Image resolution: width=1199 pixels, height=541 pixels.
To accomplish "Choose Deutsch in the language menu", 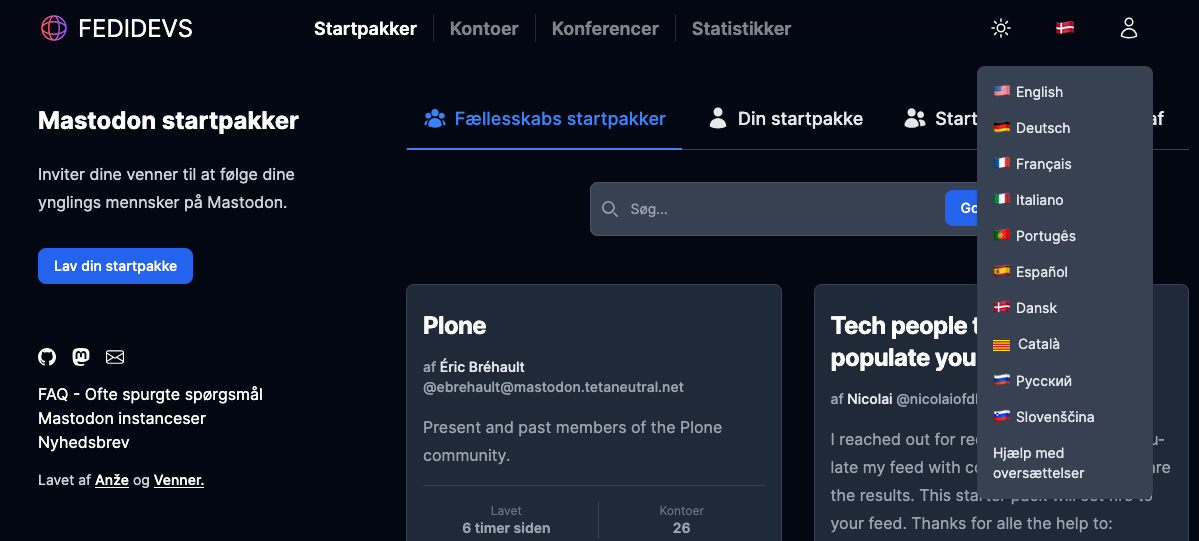I will tap(1042, 128).
